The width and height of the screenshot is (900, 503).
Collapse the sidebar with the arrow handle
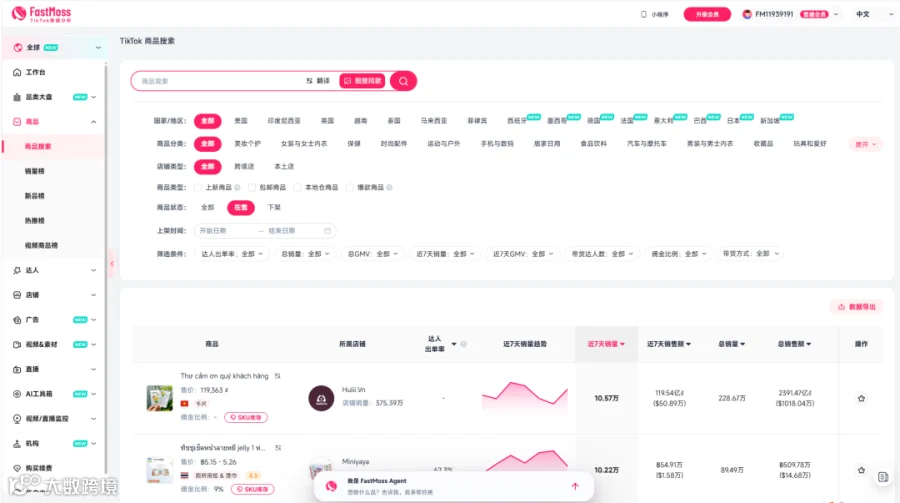[112, 264]
